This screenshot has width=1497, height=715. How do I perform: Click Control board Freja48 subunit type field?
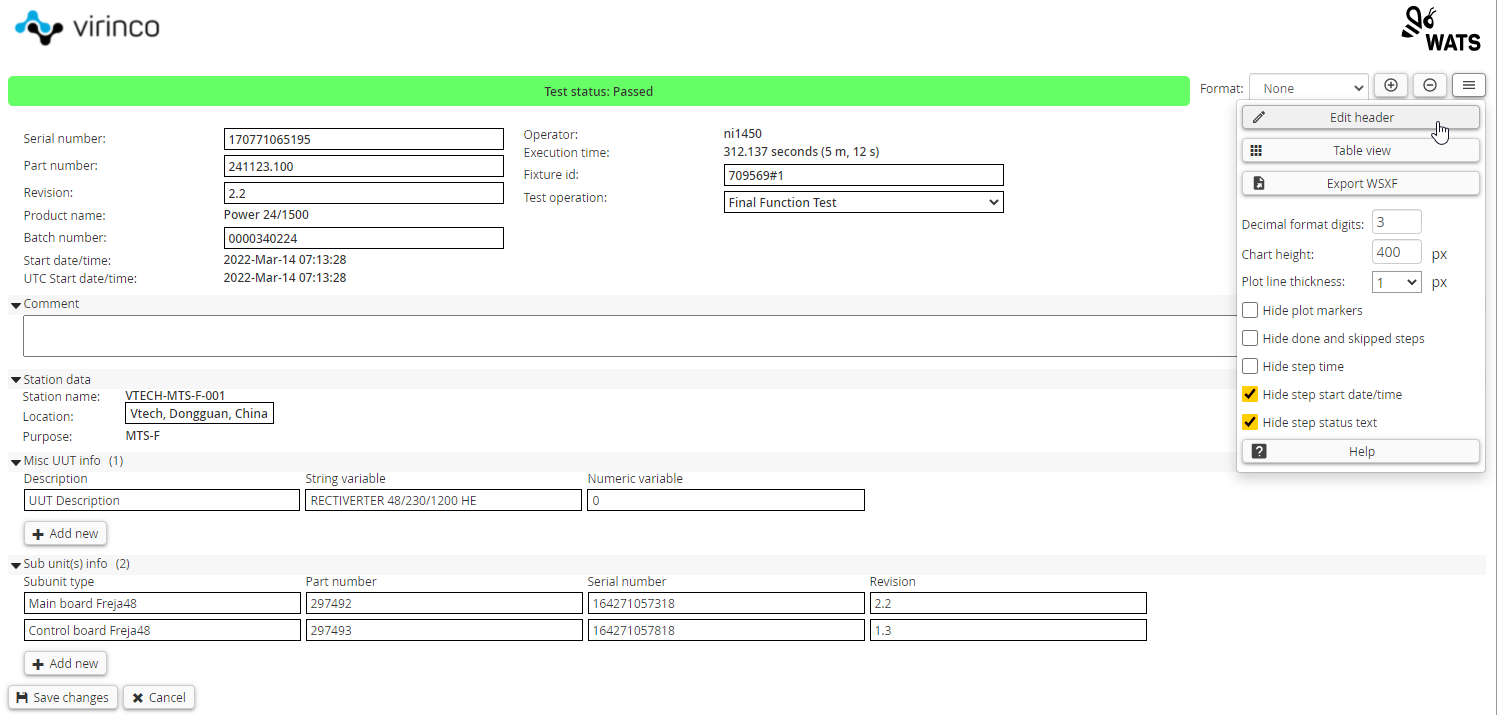pyautogui.click(x=162, y=630)
